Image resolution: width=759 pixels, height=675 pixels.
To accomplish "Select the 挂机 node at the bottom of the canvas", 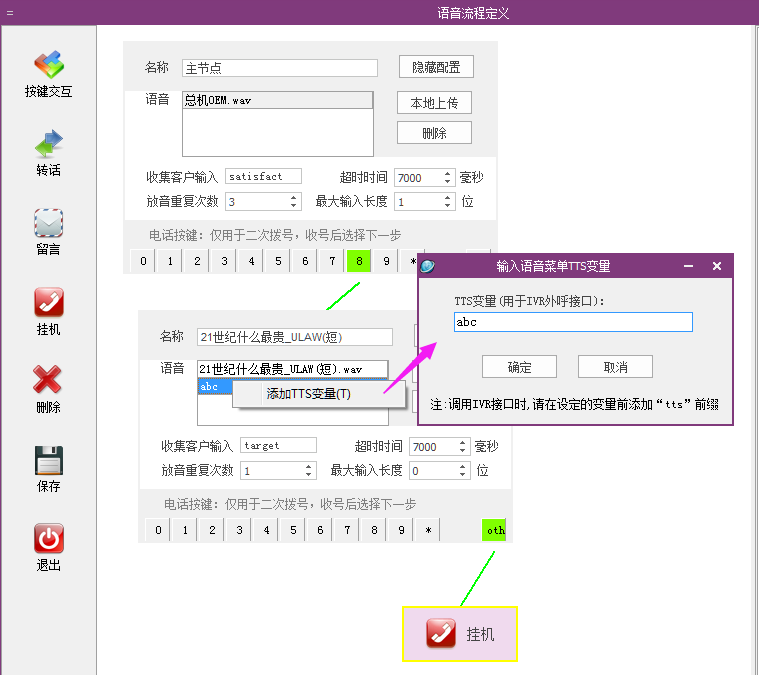I will click(x=460, y=634).
